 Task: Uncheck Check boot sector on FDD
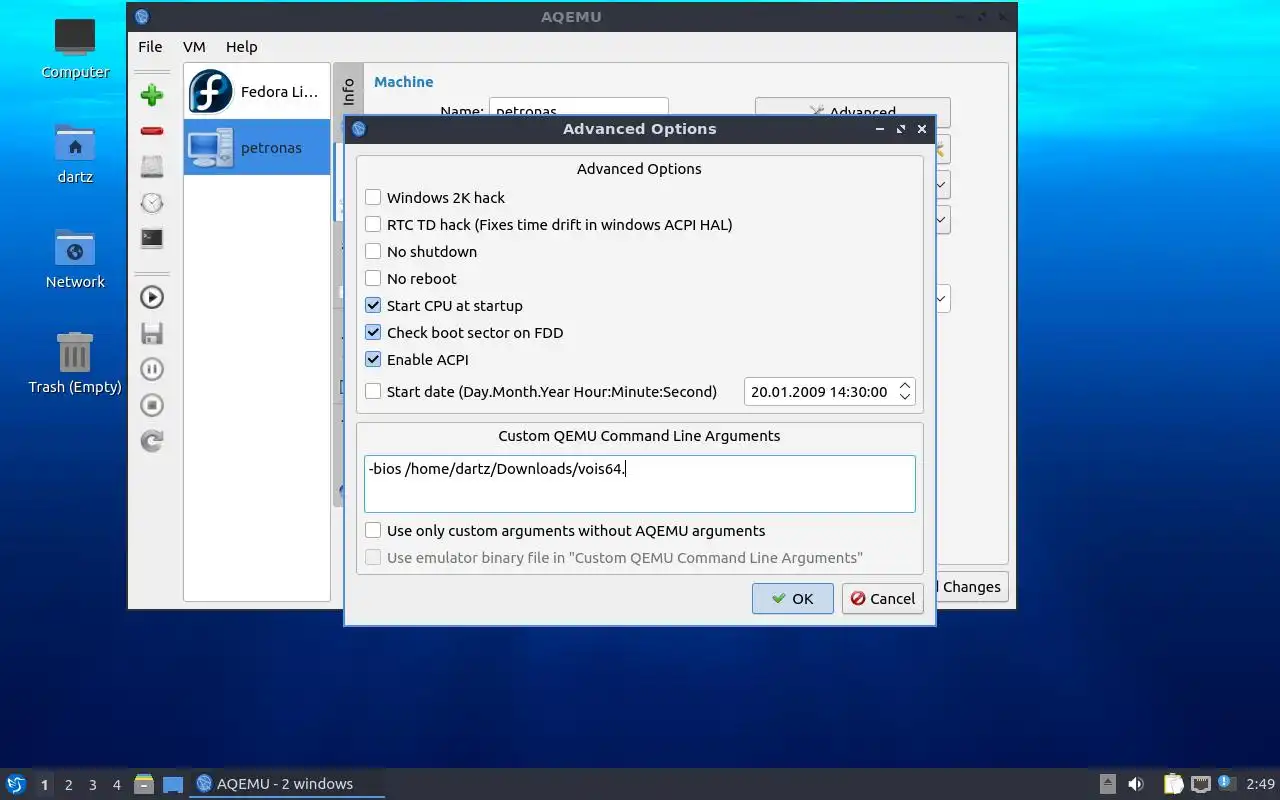[373, 332]
